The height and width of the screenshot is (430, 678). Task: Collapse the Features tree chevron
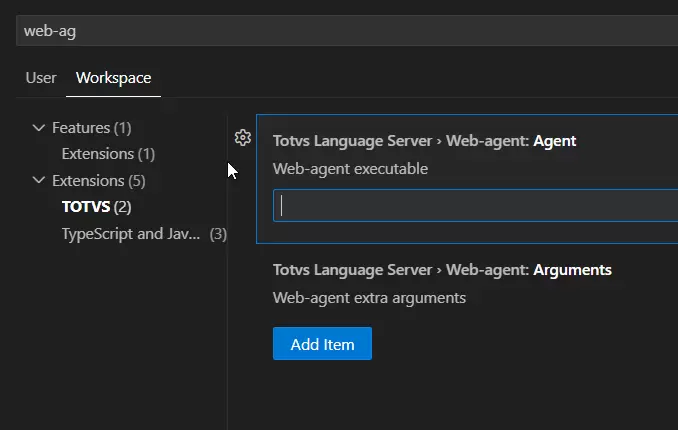pyautogui.click(x=39, y=128)
